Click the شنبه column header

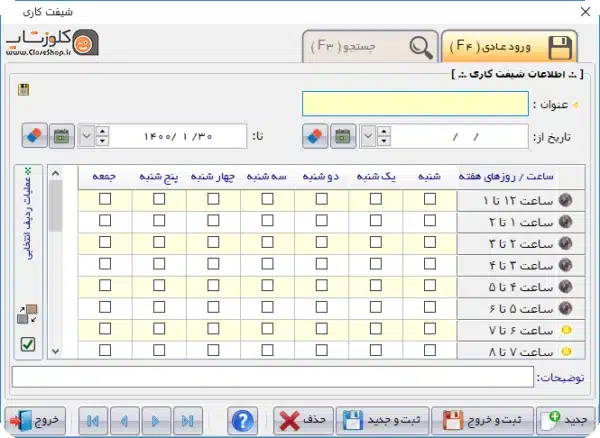tap(429, 177)
